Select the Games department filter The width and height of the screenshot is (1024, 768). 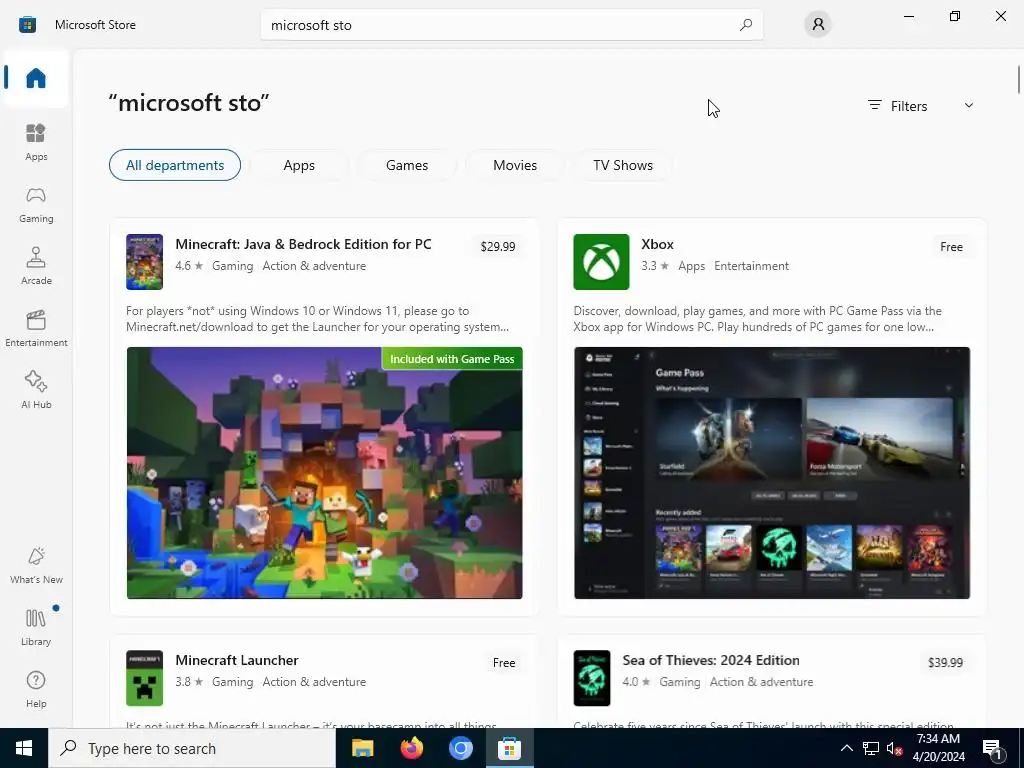(407, 165)
